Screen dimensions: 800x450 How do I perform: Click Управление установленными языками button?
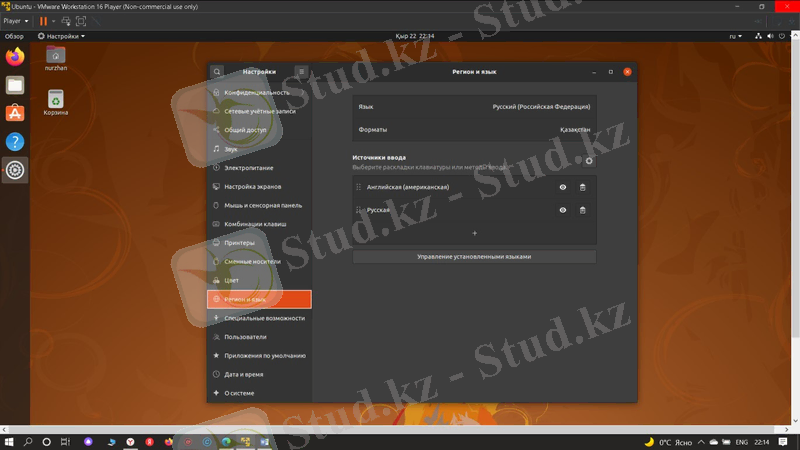pyautogui.click(x=474, y=257)
